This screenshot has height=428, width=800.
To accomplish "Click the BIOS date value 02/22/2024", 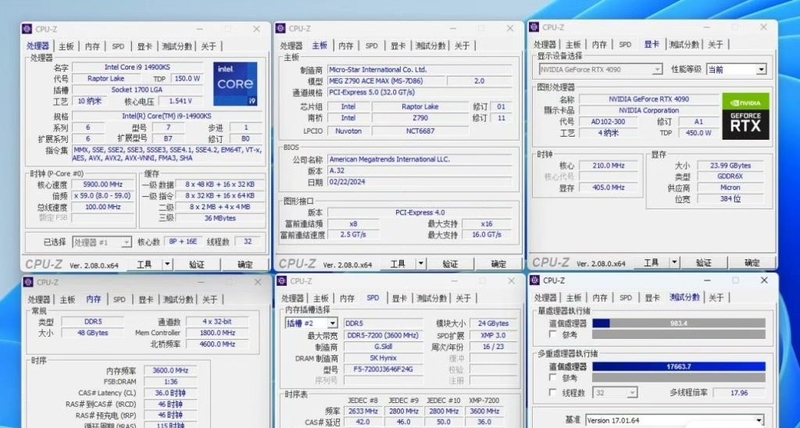I will (419, 182).
